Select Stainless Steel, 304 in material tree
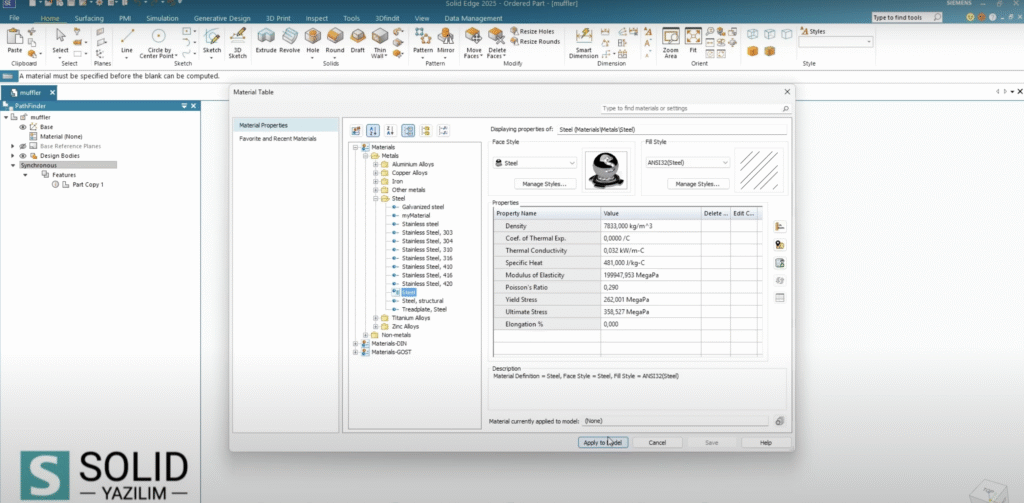The image size is (1024, 503). 426,241
